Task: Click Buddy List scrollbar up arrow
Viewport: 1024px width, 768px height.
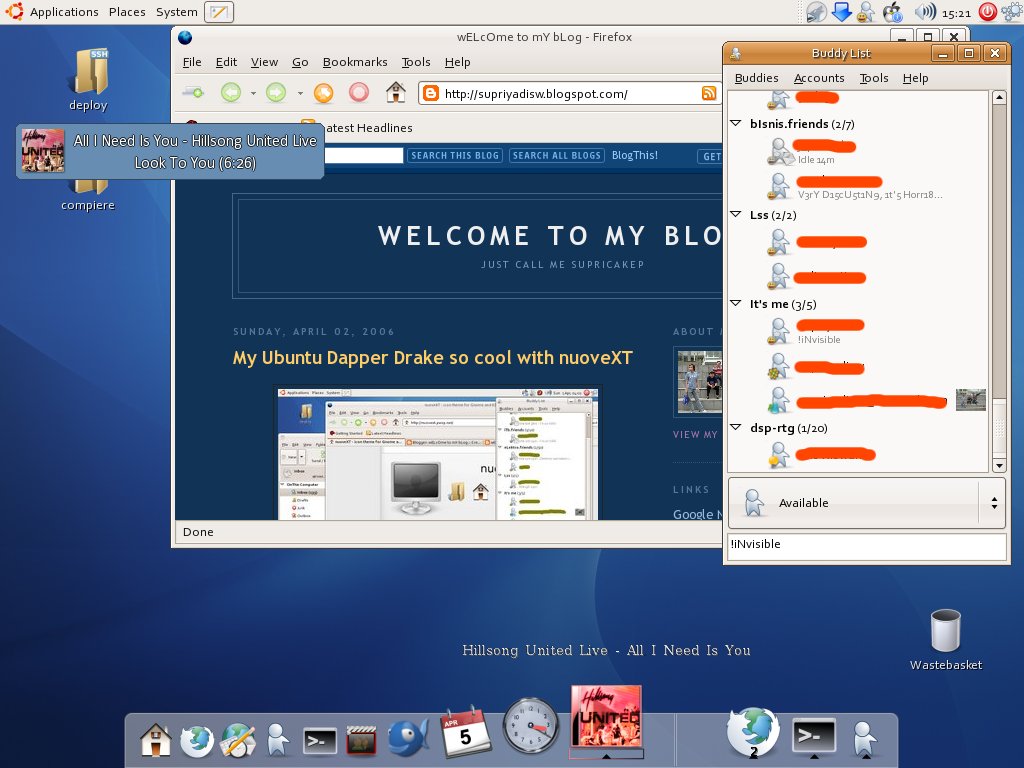Action: [999, 98]
